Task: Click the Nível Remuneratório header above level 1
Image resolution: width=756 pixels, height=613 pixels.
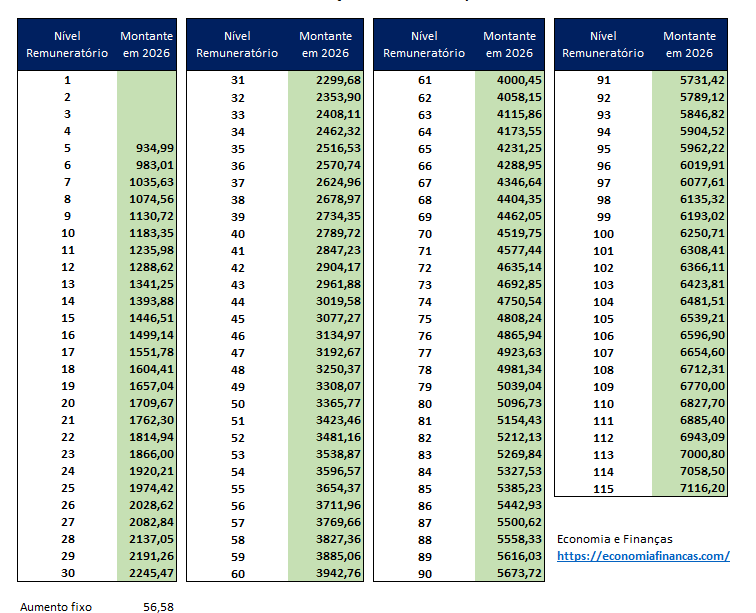Action: (x=67, y=44)
